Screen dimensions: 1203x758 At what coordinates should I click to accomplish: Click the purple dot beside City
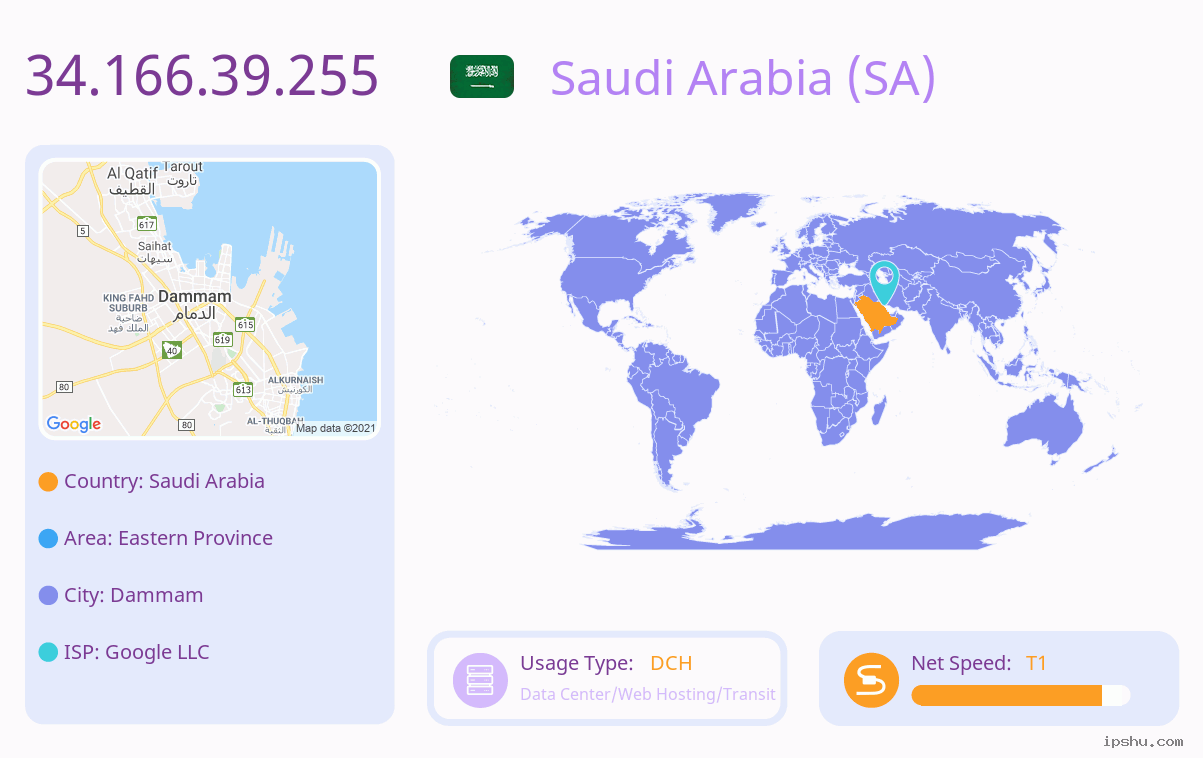coord(48,596)
